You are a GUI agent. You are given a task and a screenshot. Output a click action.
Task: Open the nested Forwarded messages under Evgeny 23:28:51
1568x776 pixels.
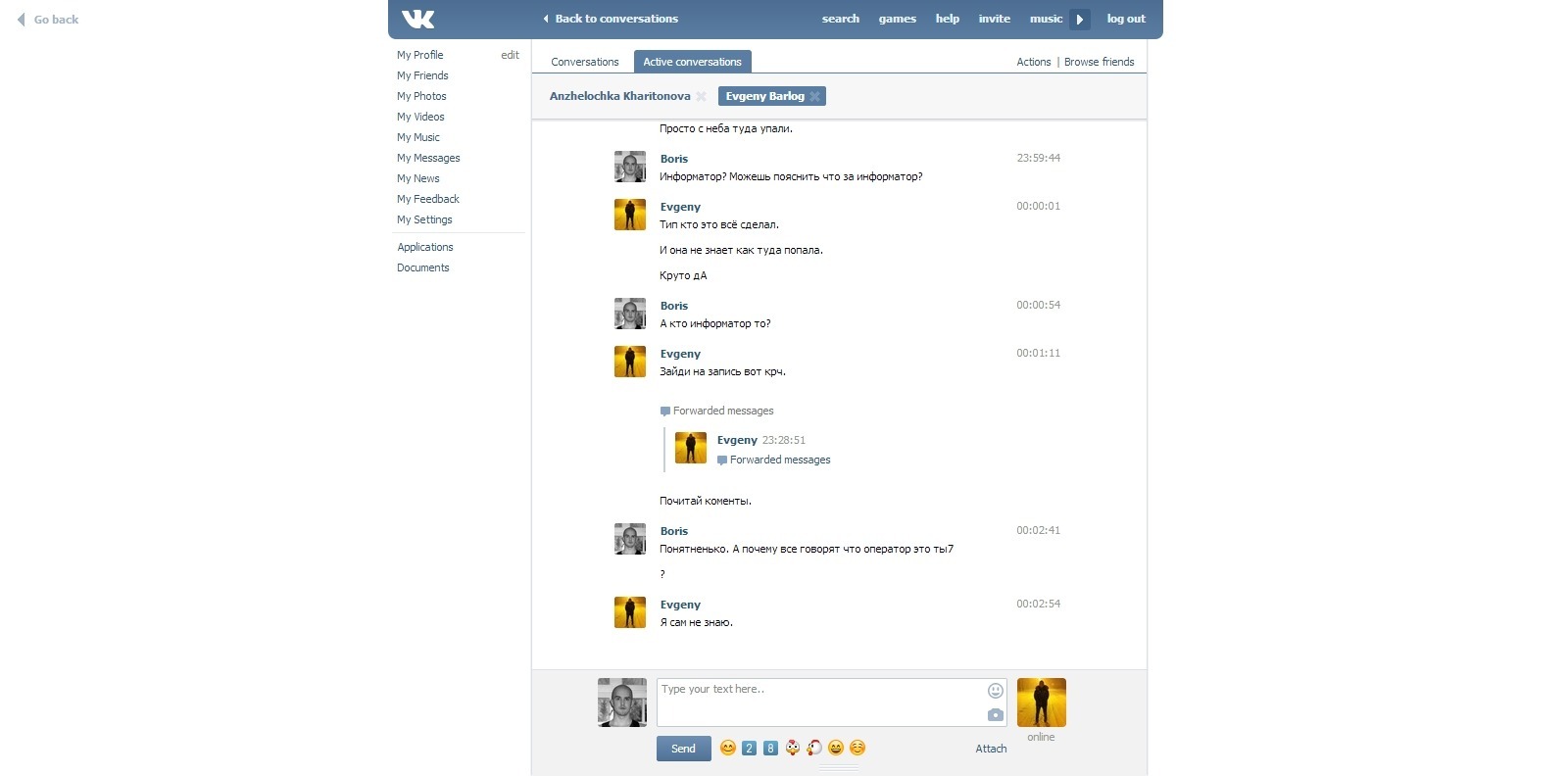(780, 460)
